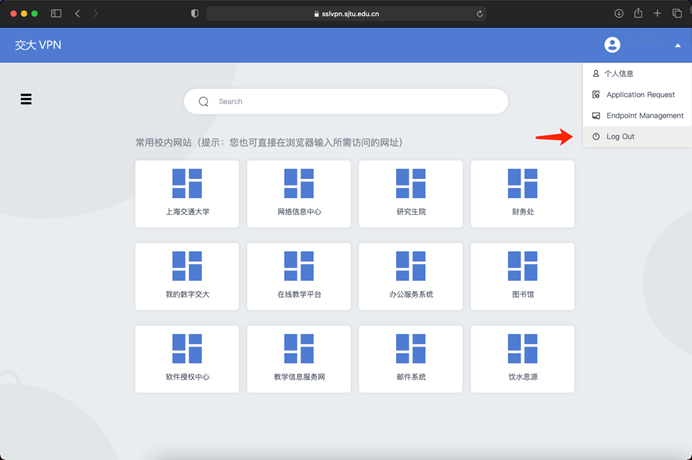Open Safari downloads icon
The width and height of the screenshot is (692, 460).
click(619, 14)
